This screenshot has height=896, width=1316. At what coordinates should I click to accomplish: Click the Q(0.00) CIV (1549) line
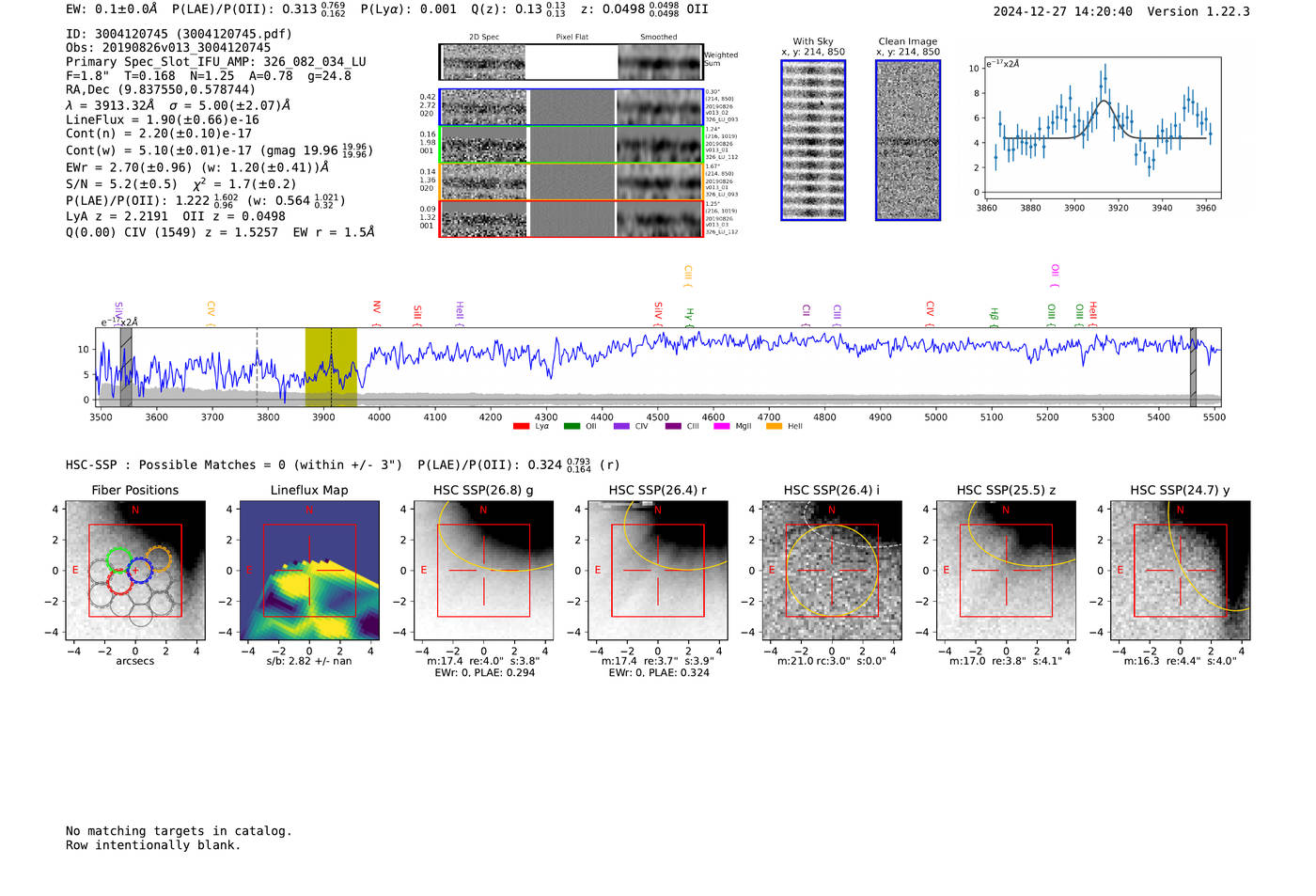[220, 232]
